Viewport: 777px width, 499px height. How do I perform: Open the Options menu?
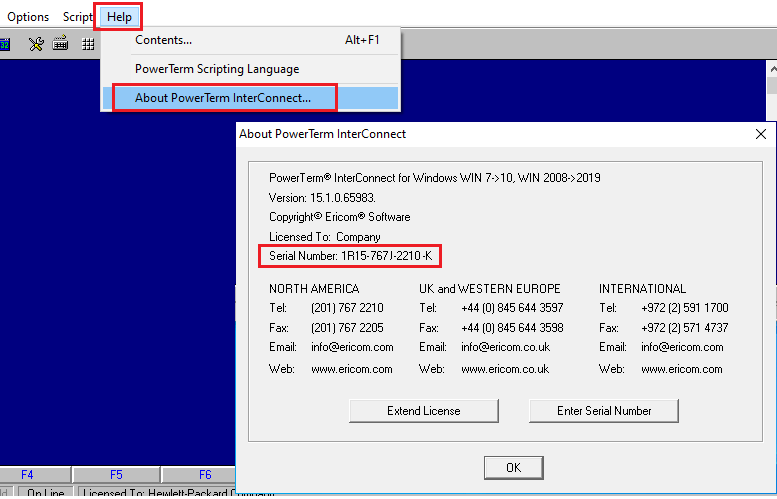pyautogui.click(x=28, y=17)
